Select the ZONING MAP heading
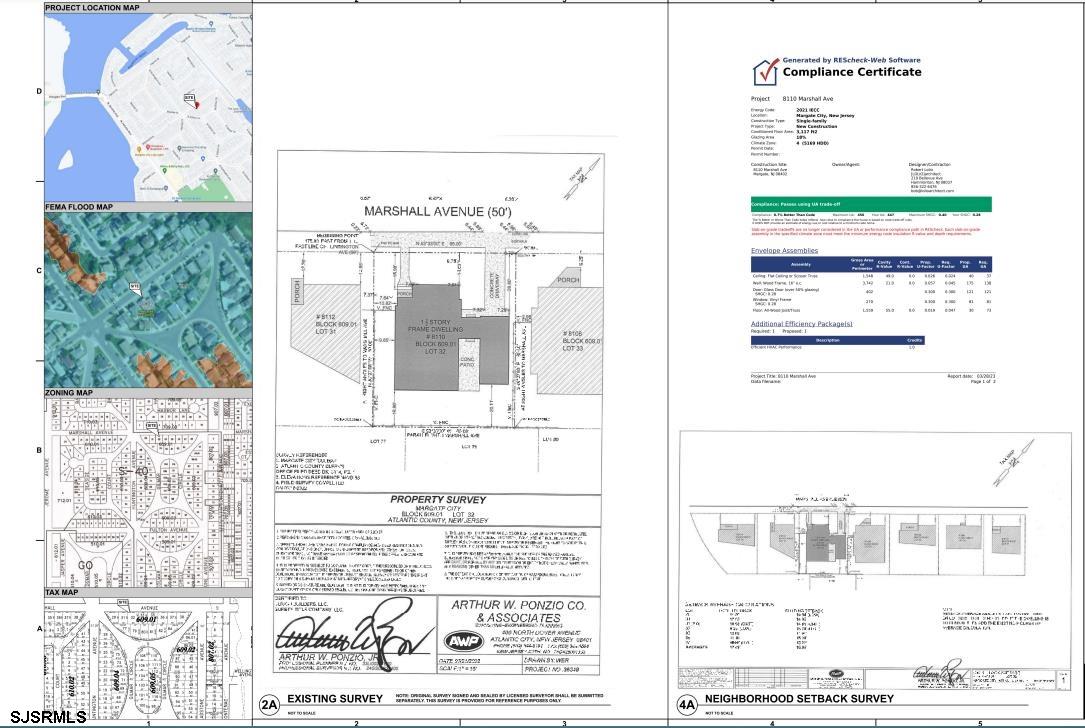Image resolution: width=1085 pixels, height=728 pixels. [x=69, y=393]
